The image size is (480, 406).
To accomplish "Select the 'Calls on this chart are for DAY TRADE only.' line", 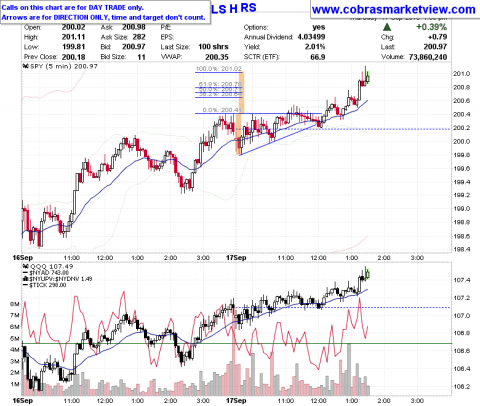I will (x=72, y=7).
